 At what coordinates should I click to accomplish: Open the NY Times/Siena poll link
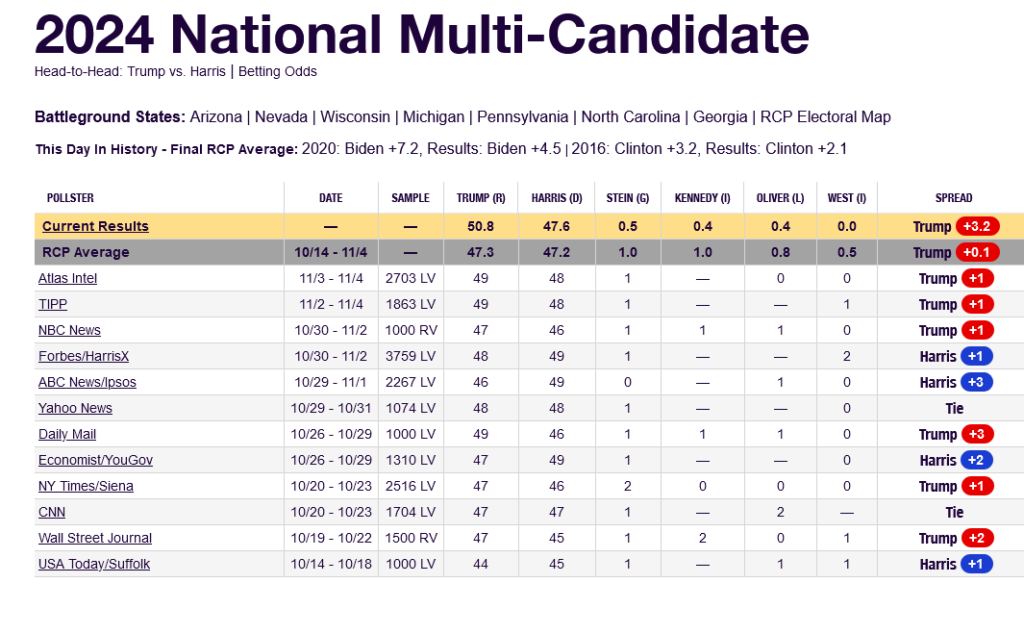coord(86,486)
